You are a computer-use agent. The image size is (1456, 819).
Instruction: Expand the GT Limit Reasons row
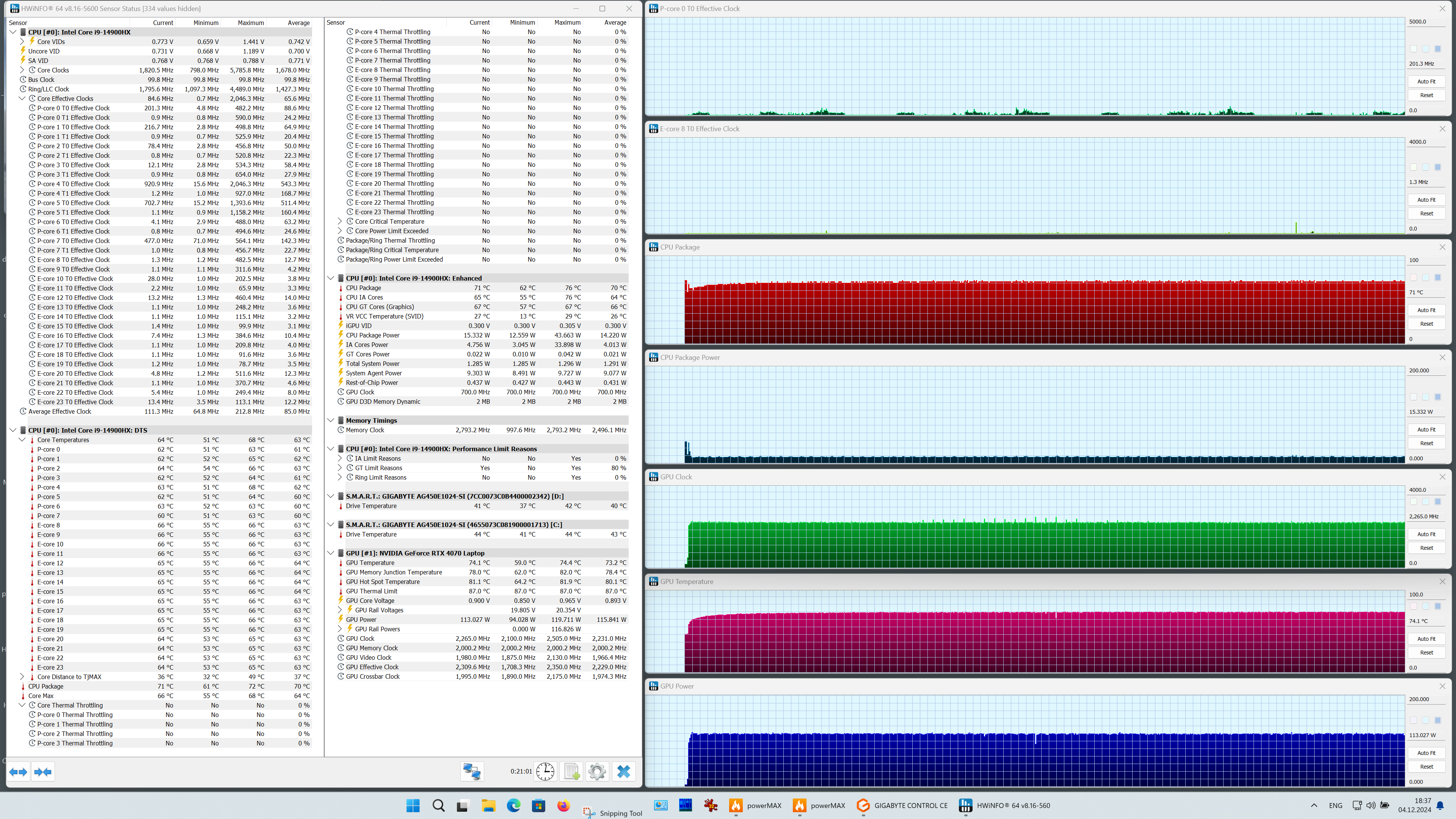pyautogui.click(x=340, y=468)
